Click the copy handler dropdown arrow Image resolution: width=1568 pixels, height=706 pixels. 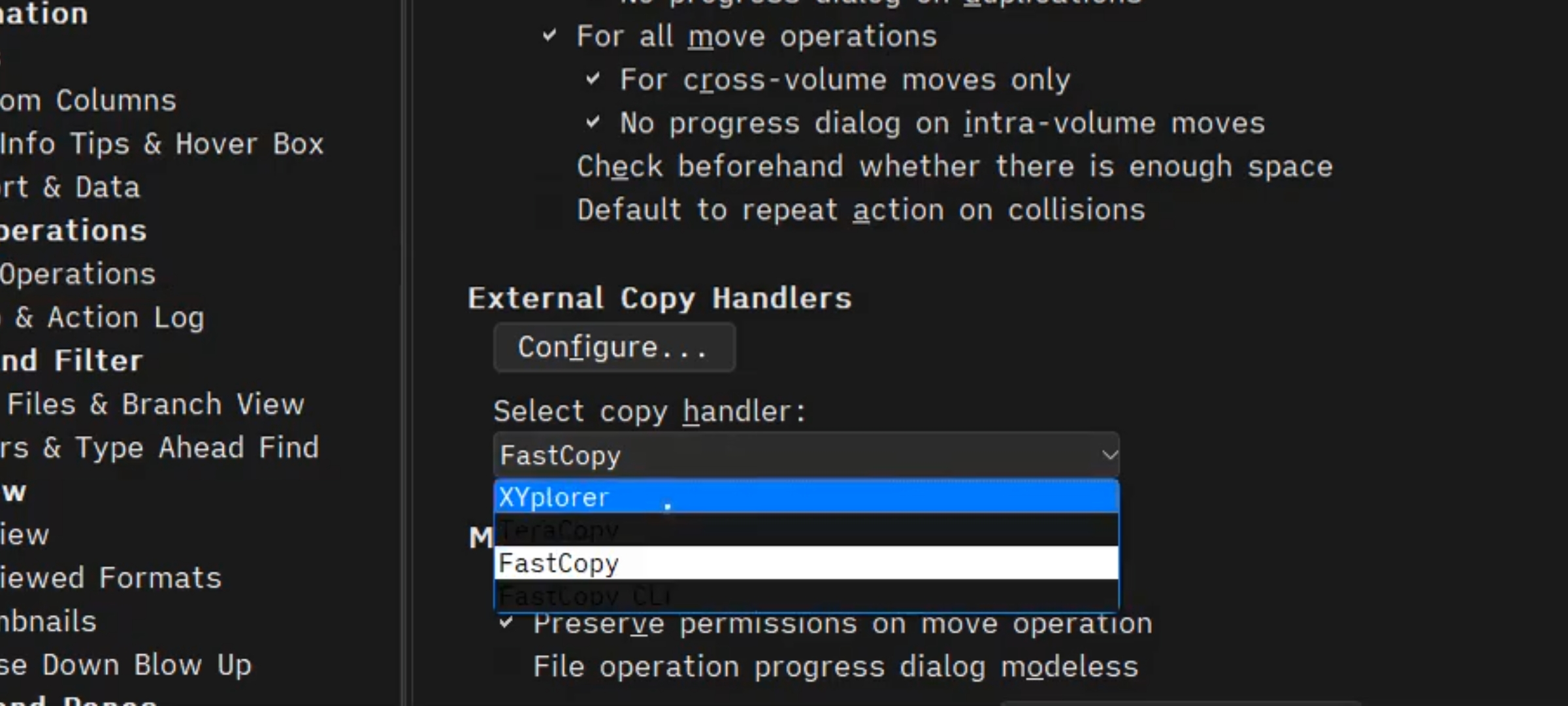coord(1109,454)
